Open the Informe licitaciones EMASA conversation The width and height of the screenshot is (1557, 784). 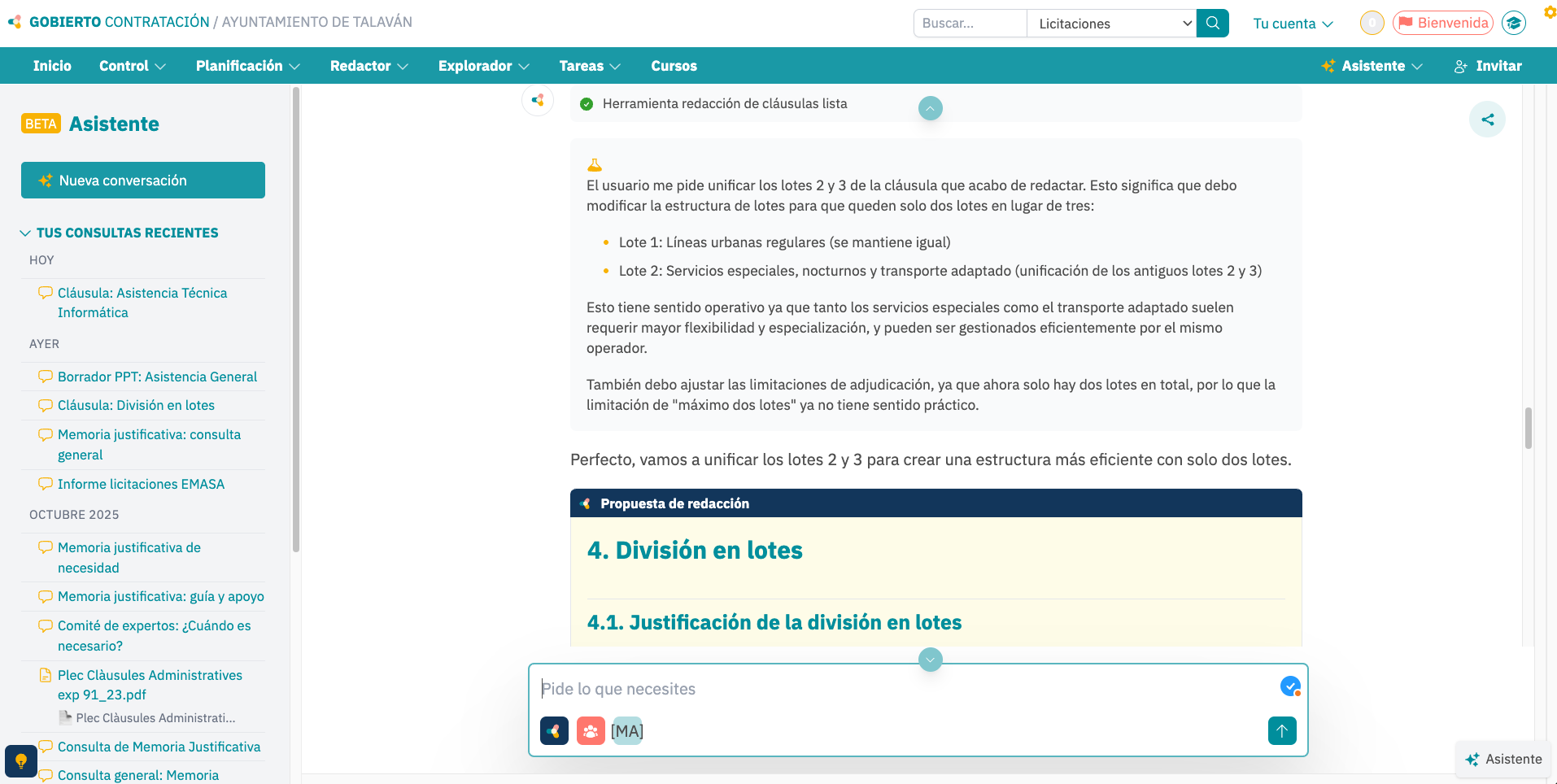(x=141, y=484)
